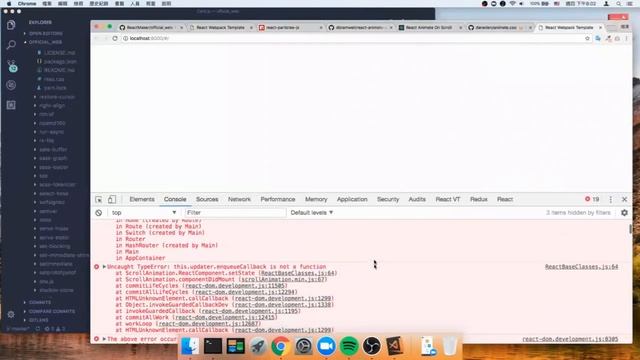Expand COMPARE COMMITS section in sidebar
Image resolution: width=640 pixels, height=360 pixels.
pos(49,311)
